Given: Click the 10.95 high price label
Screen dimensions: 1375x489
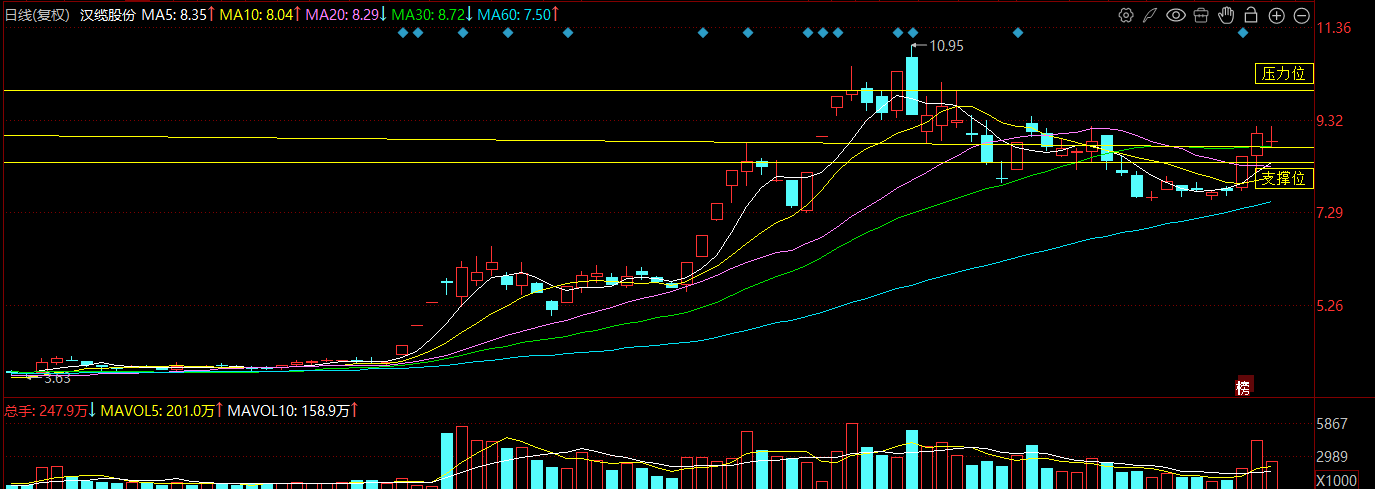Looking at the screenshot, I should tap(946, 46).
